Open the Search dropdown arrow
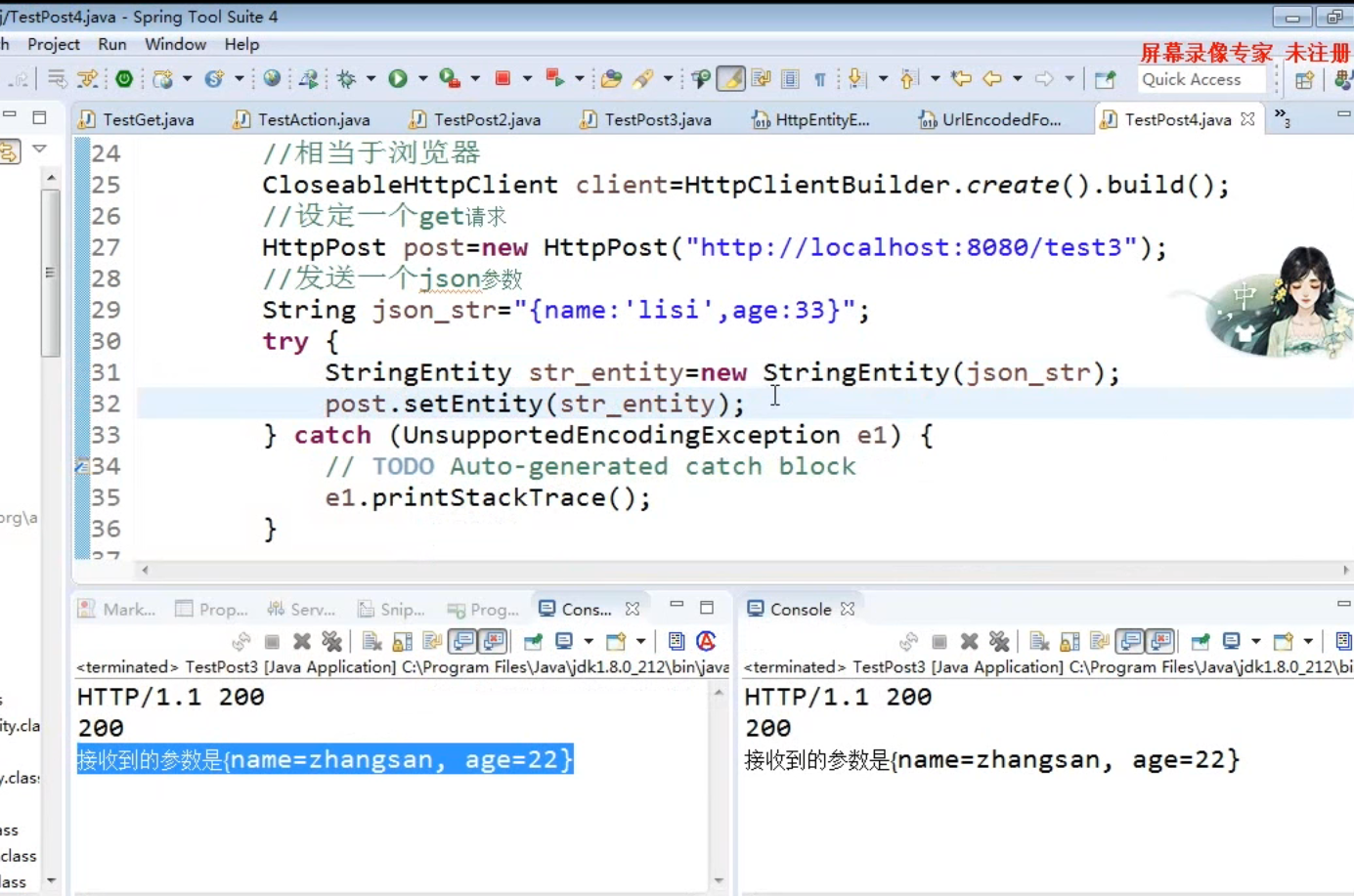The image size is (1354, 896). (668, 79)
